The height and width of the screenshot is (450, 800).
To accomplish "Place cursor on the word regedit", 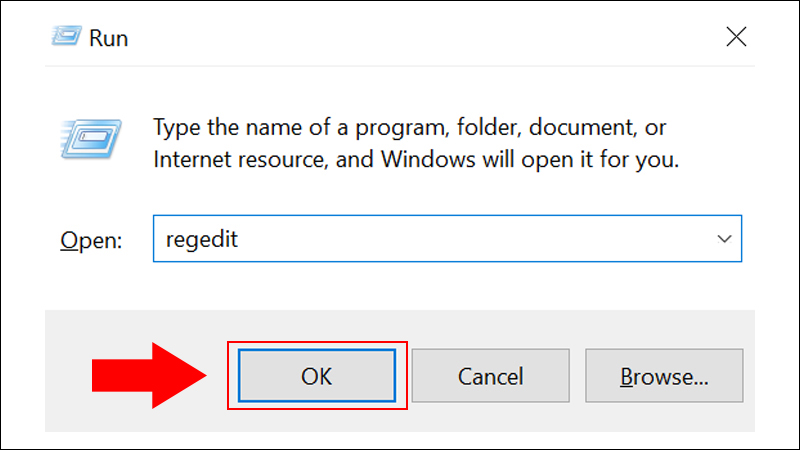I will [x=202, y=240].
